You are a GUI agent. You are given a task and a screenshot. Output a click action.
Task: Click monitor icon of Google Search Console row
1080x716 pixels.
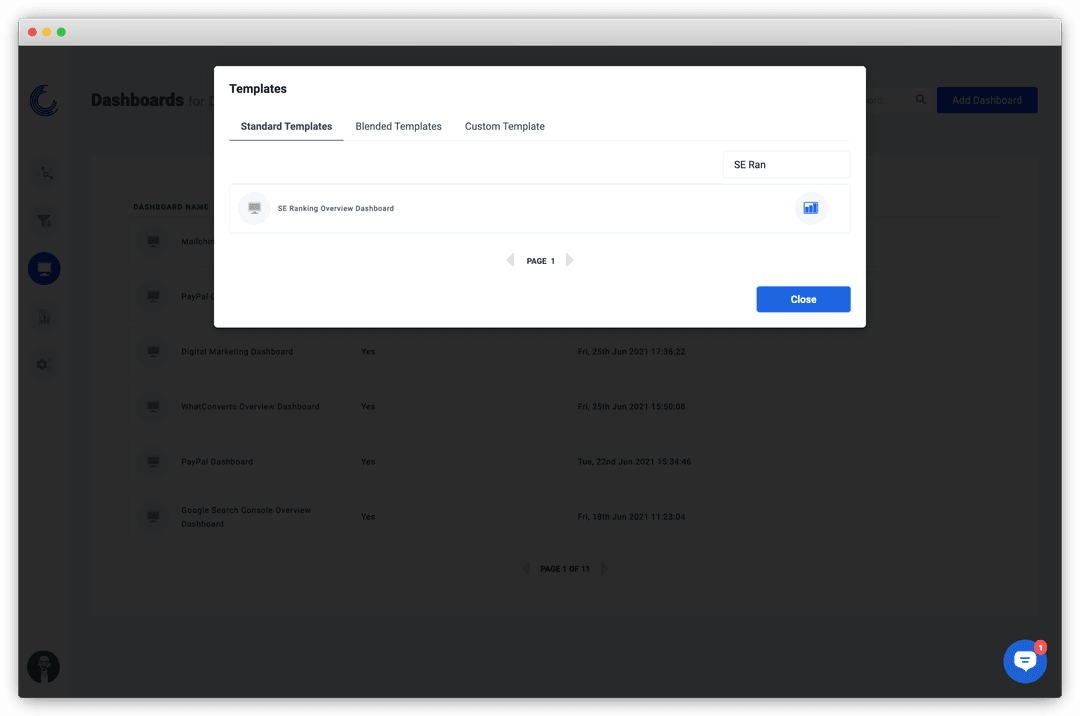coord(154,517)
